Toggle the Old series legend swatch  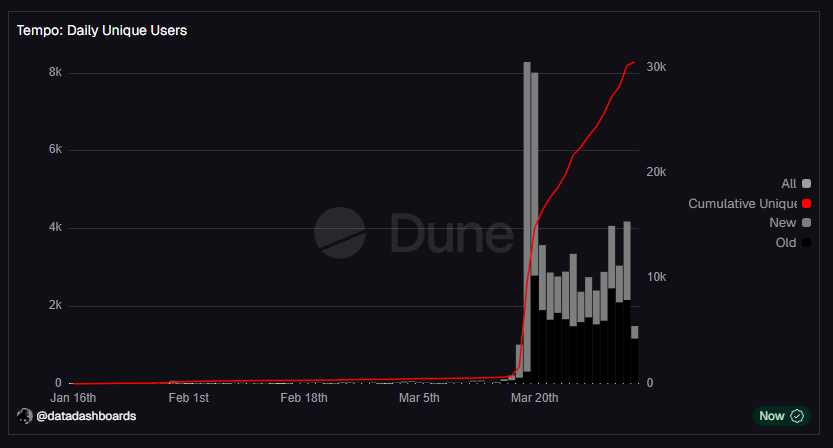pos(806,243)
